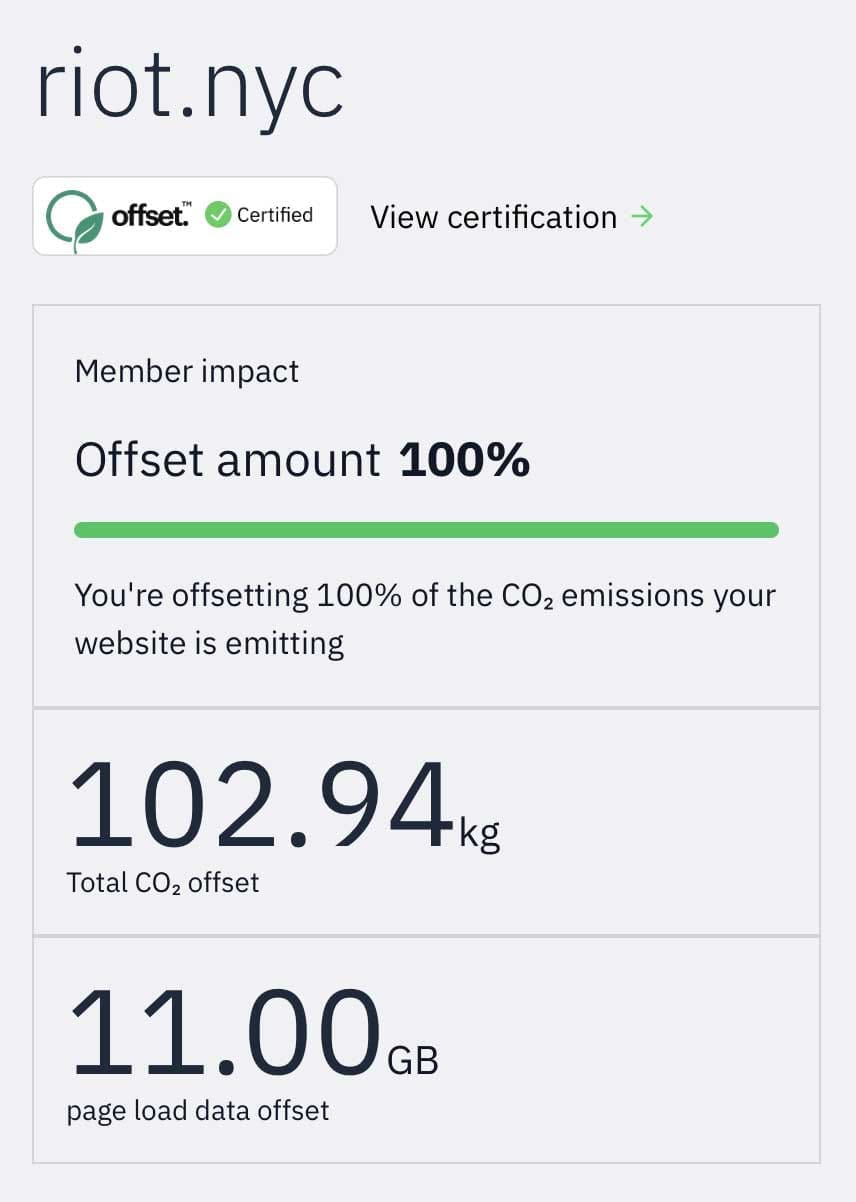Click the 102.94 kg CO₂ figure
This screenshot has height=1202, width=856.
pos(258,807)
